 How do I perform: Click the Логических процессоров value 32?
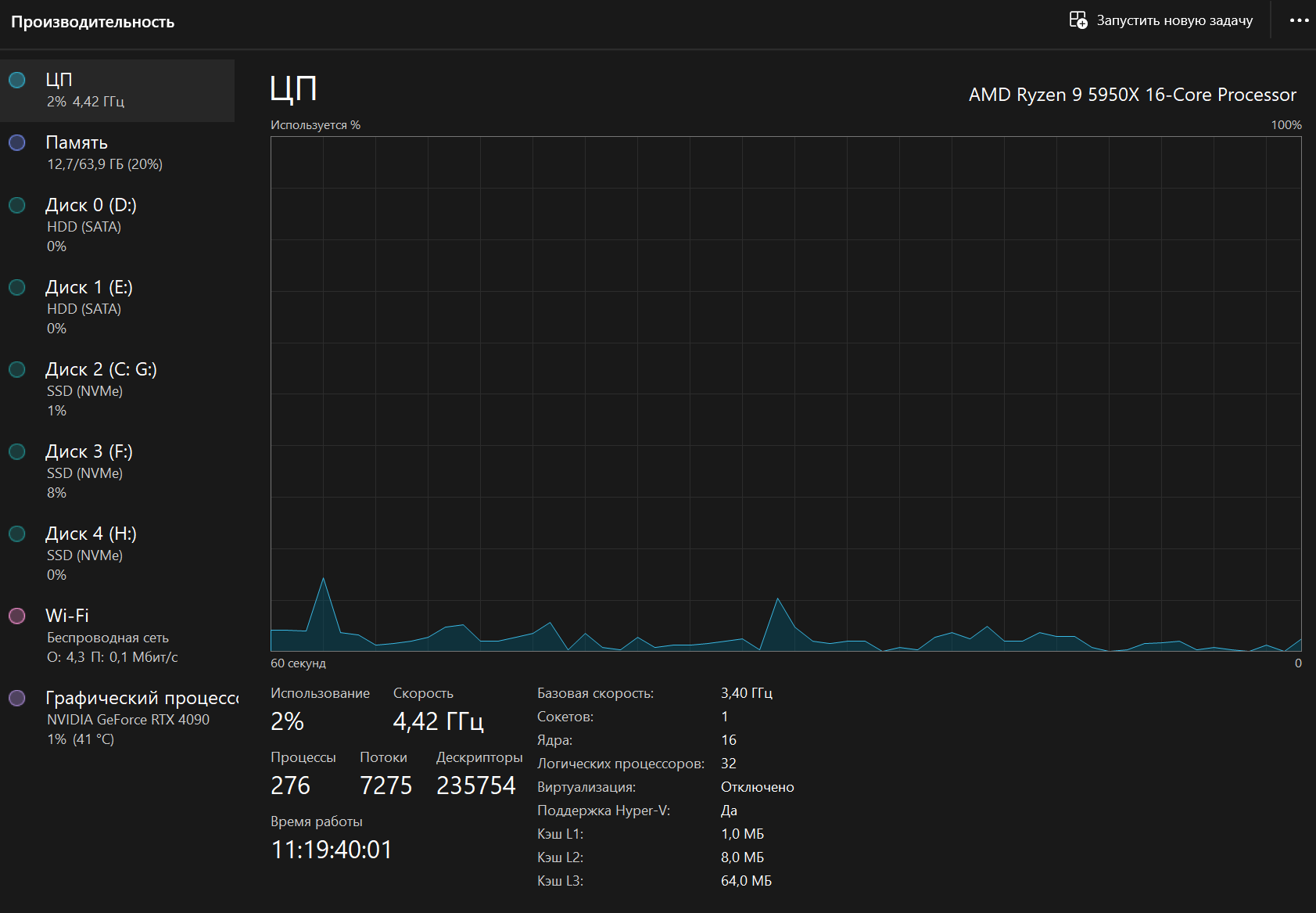pos(729,764)
